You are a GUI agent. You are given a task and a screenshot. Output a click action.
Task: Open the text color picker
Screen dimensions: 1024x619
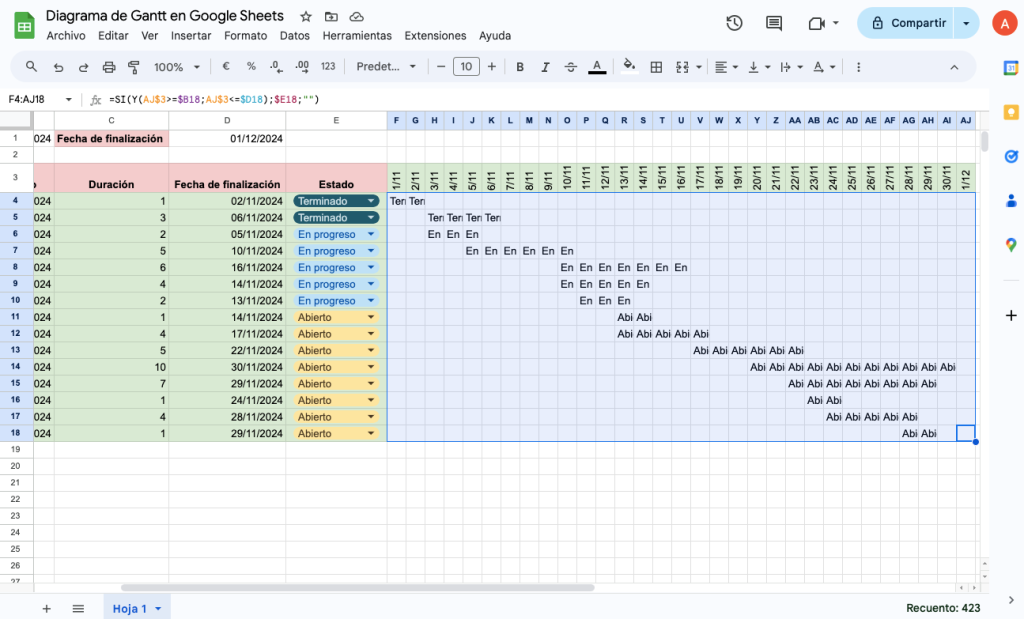597,66
